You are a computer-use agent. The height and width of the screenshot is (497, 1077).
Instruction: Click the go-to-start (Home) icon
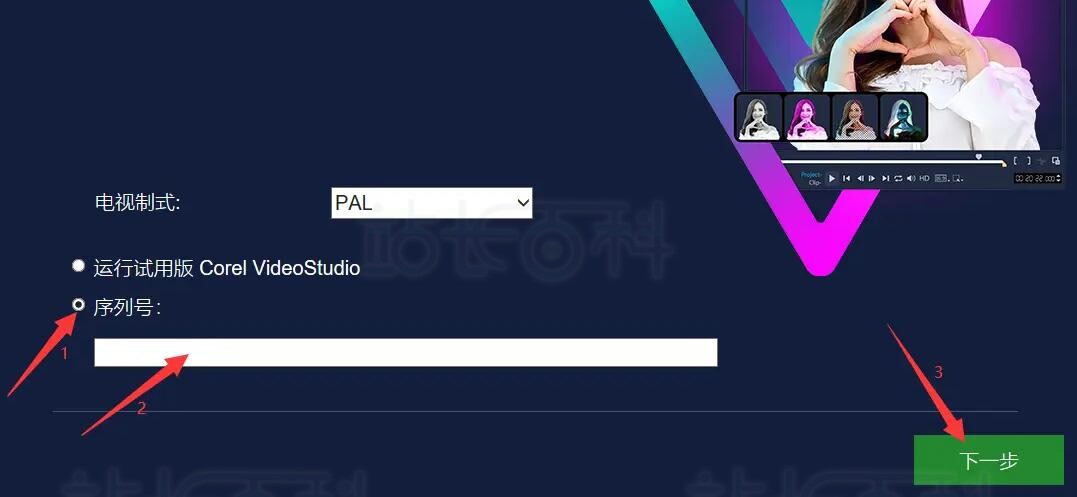(846, 178)
